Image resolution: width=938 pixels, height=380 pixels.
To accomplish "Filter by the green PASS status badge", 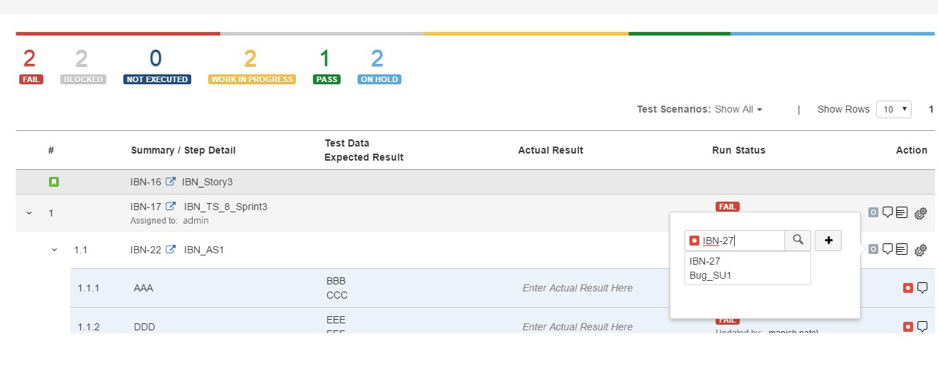I will coord(327,80).
